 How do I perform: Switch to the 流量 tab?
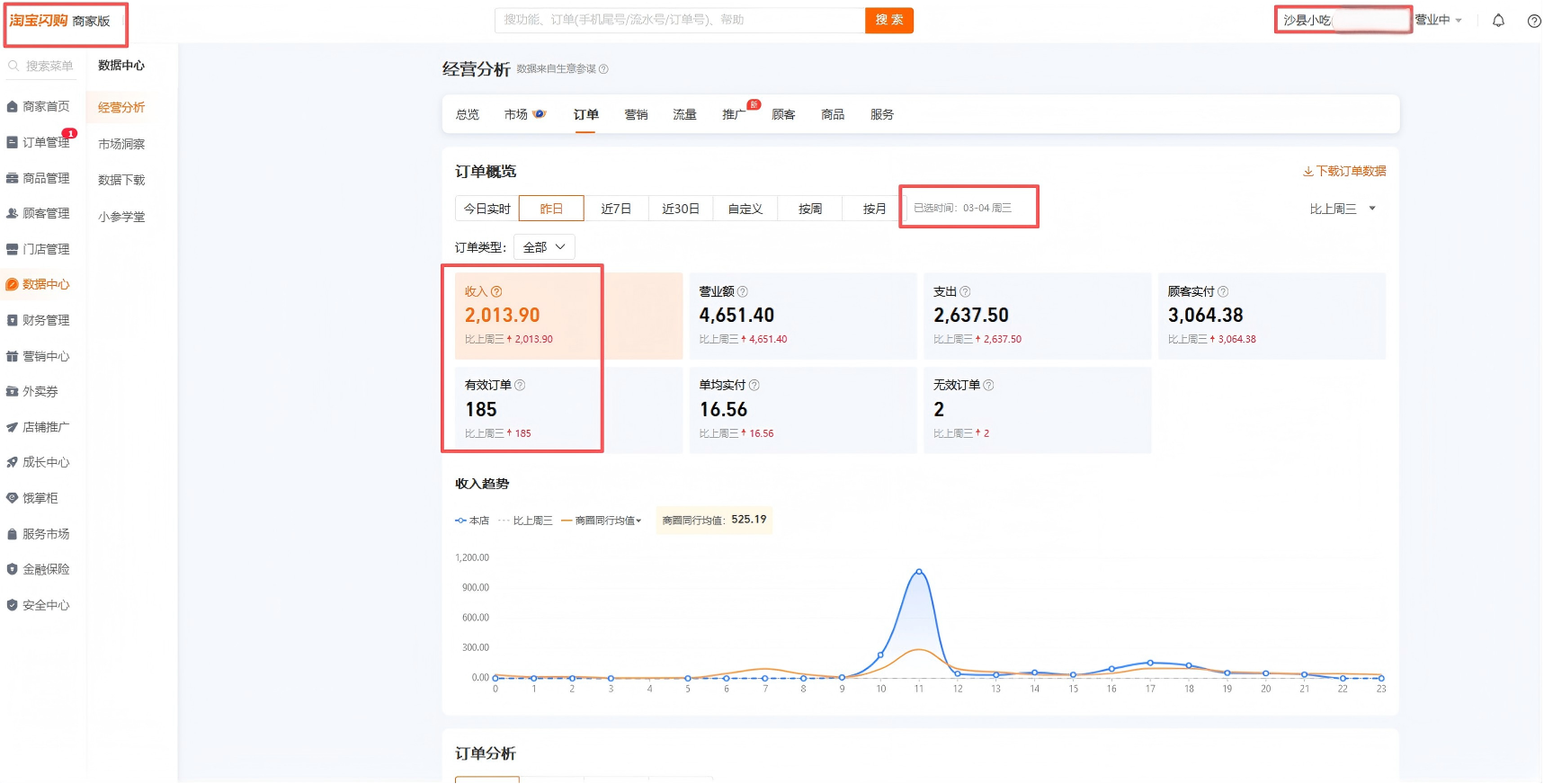tap(684, 115)
